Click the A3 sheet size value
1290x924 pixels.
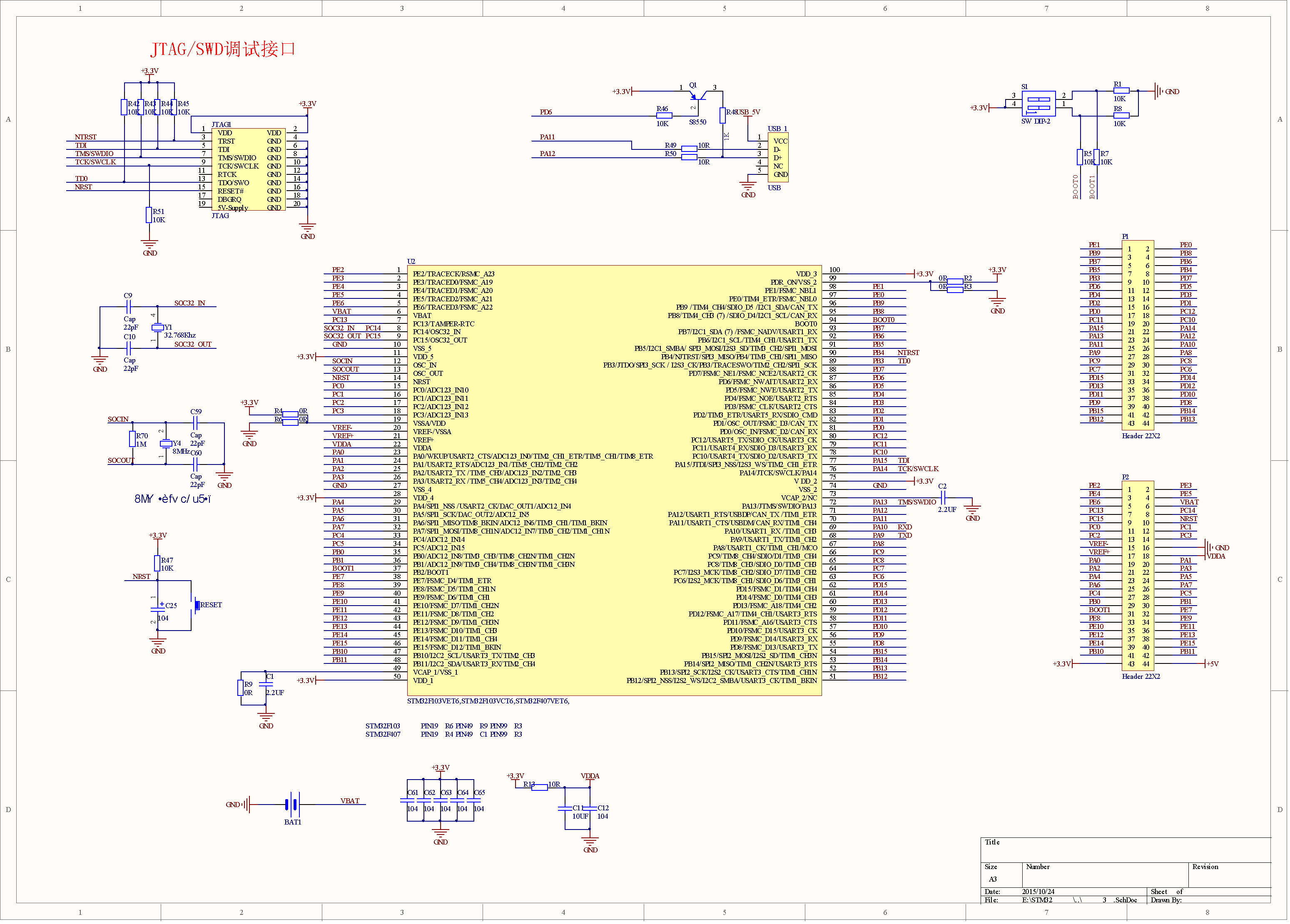pyautogui.click(x=993, y=879)
